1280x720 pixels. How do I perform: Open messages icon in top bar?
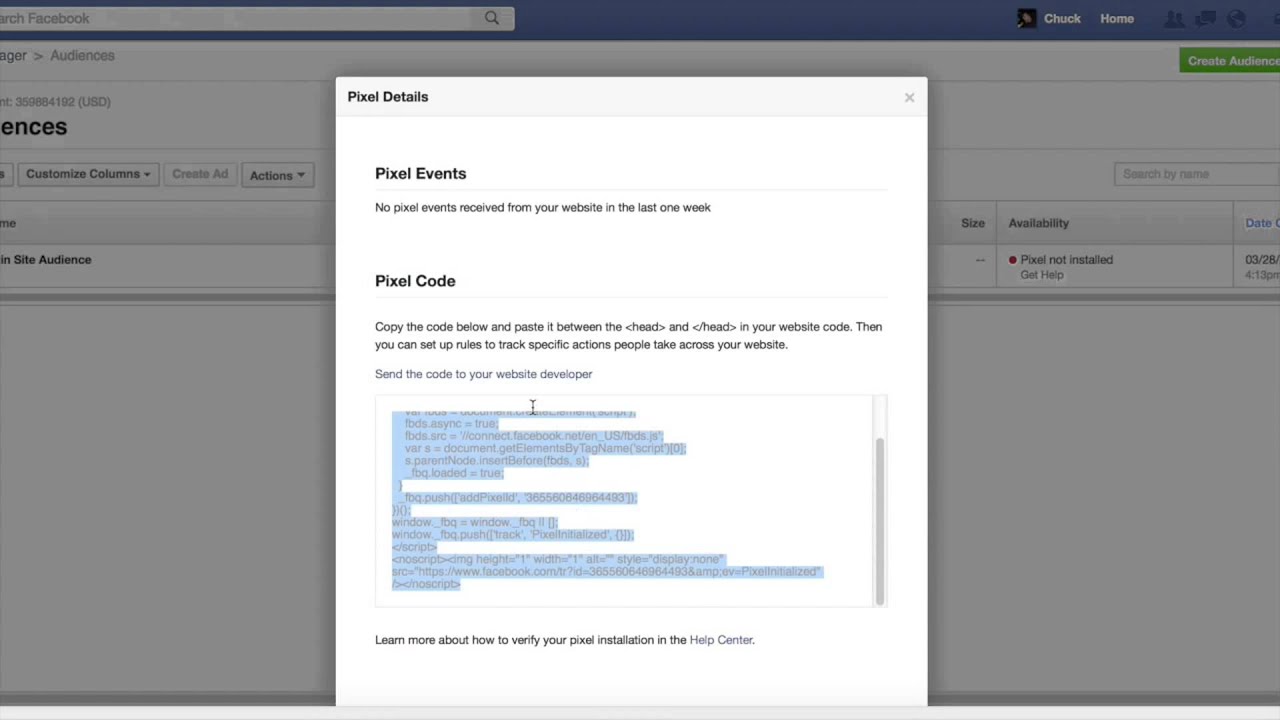pos(1205,18)
